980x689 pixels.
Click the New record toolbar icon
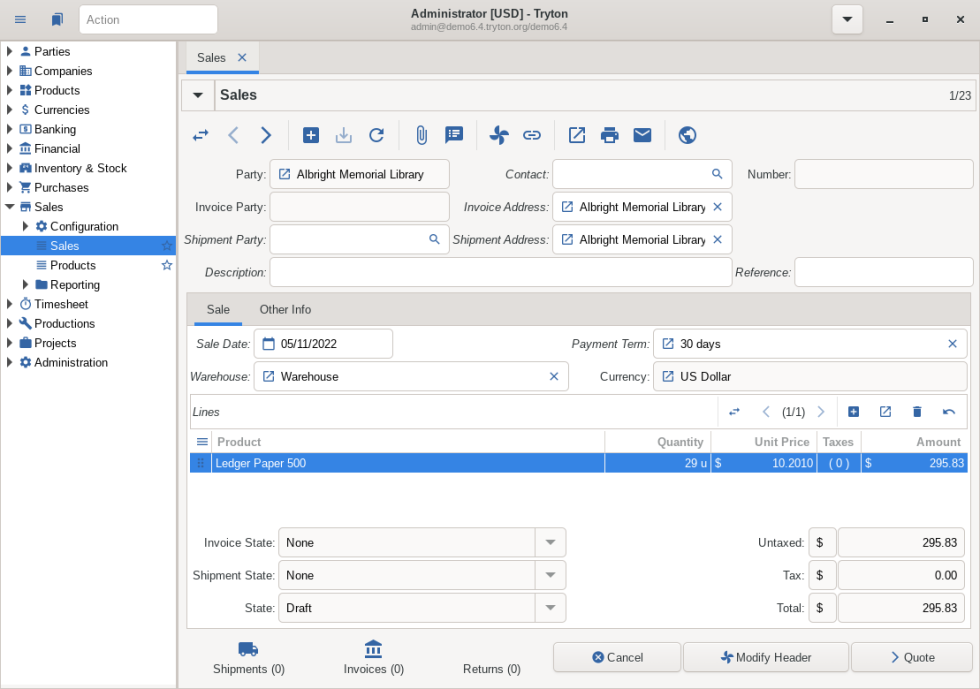[x=311, y=135]
